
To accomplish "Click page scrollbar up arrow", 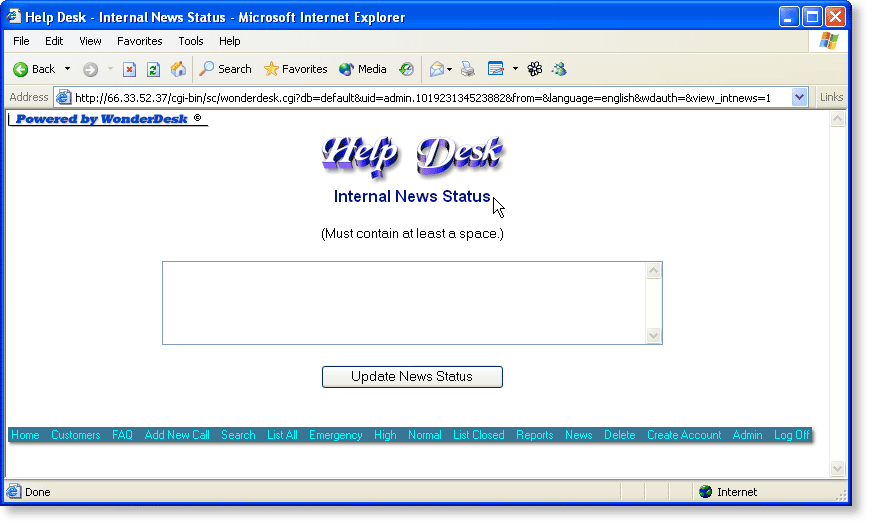I will coord(838,119).
